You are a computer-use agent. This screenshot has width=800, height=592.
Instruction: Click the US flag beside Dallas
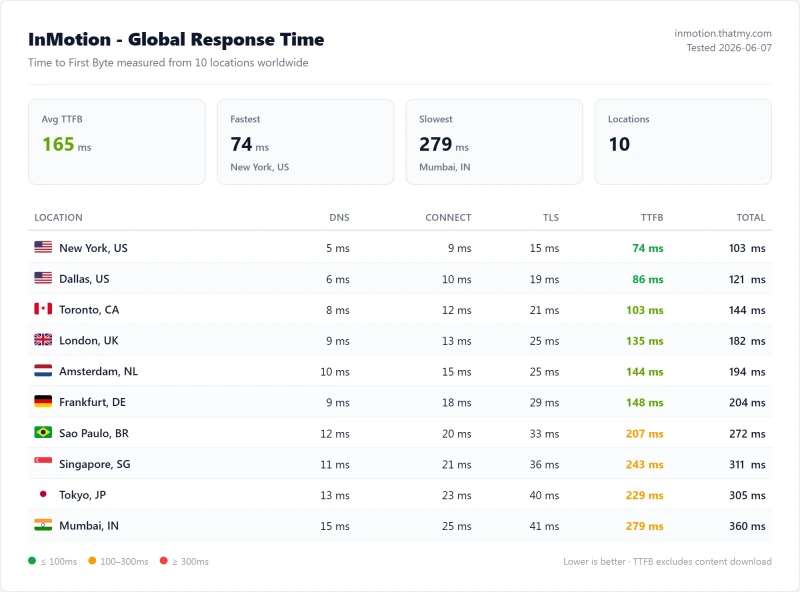(43, 278)
